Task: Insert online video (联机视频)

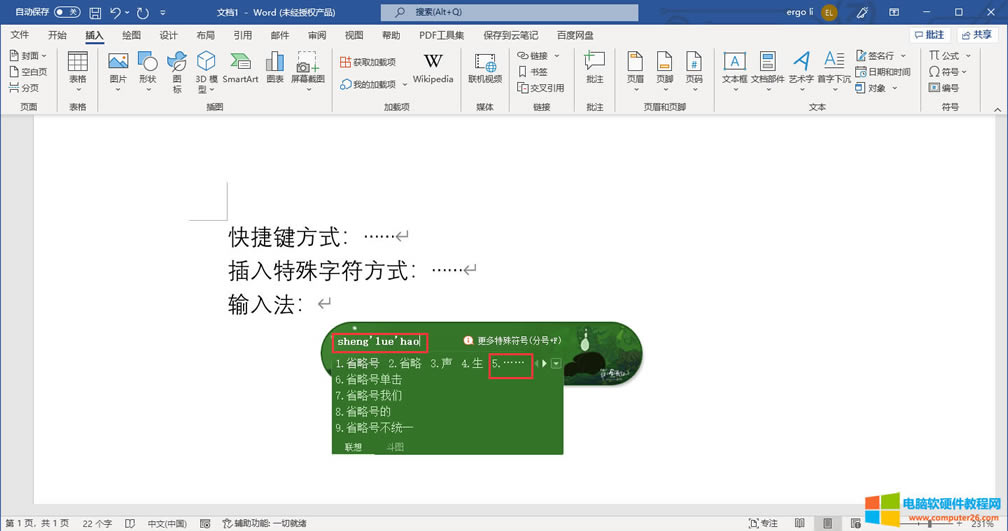Action: (x=485, y=67)
